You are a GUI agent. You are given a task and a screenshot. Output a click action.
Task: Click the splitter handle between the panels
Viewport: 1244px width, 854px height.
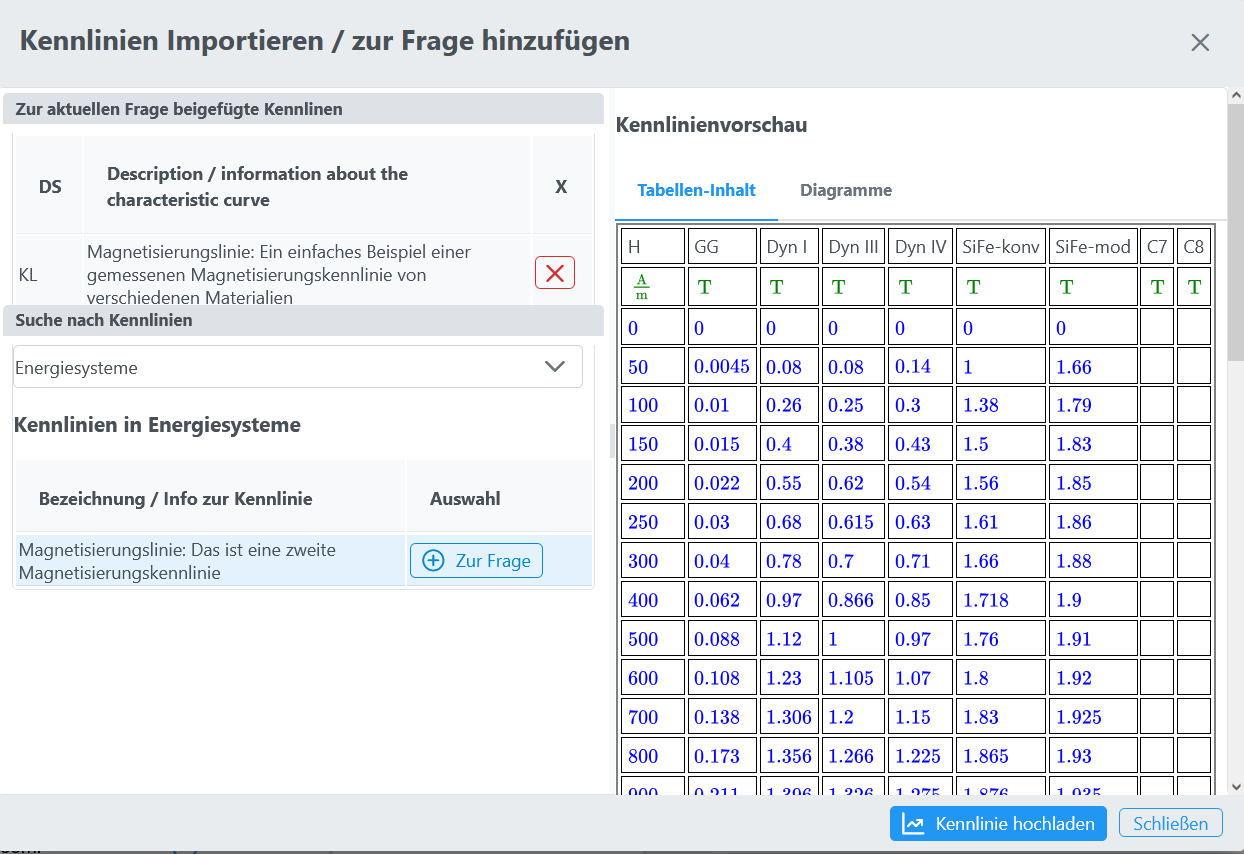(612, 440)
